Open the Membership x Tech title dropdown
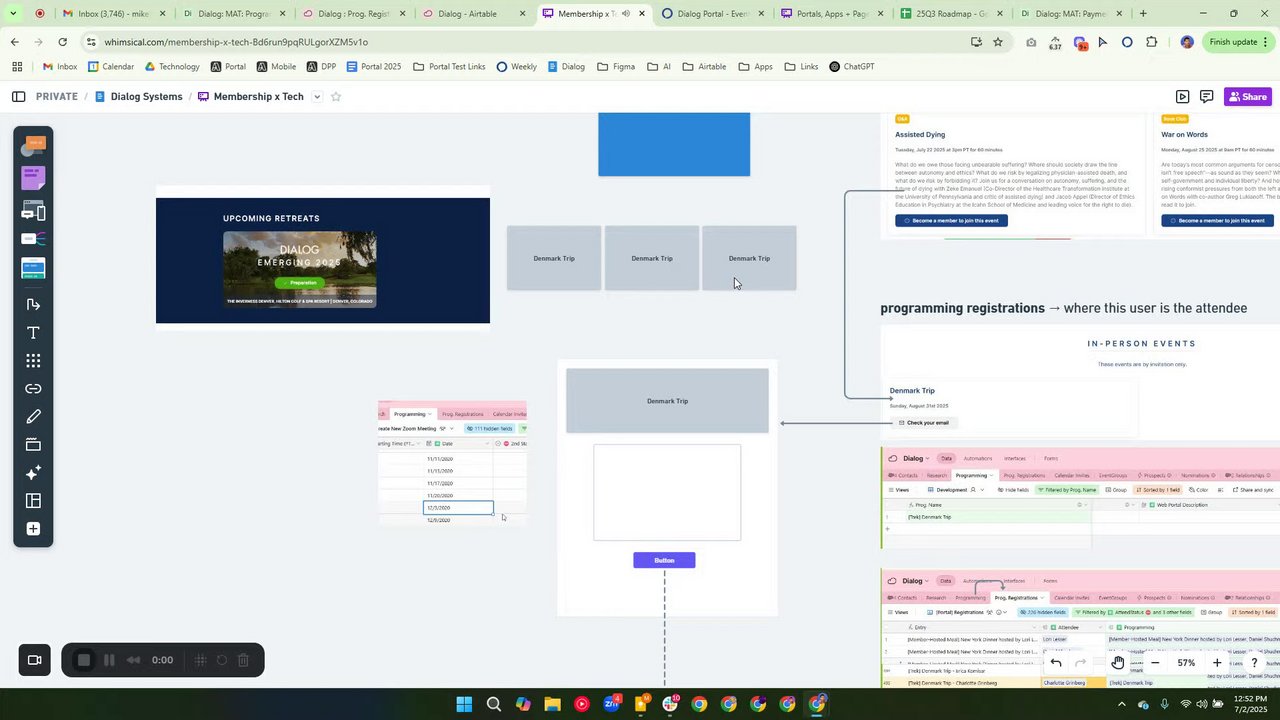The width and height of the screenshot is (1280, 720). [x=317, y=97]
